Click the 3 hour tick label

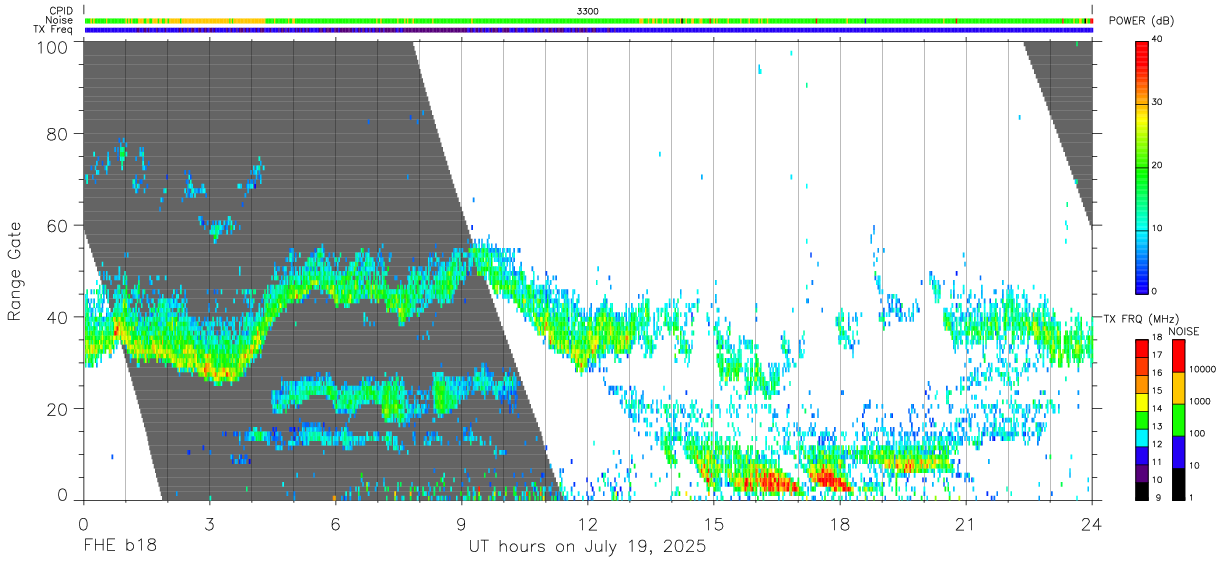209,524
